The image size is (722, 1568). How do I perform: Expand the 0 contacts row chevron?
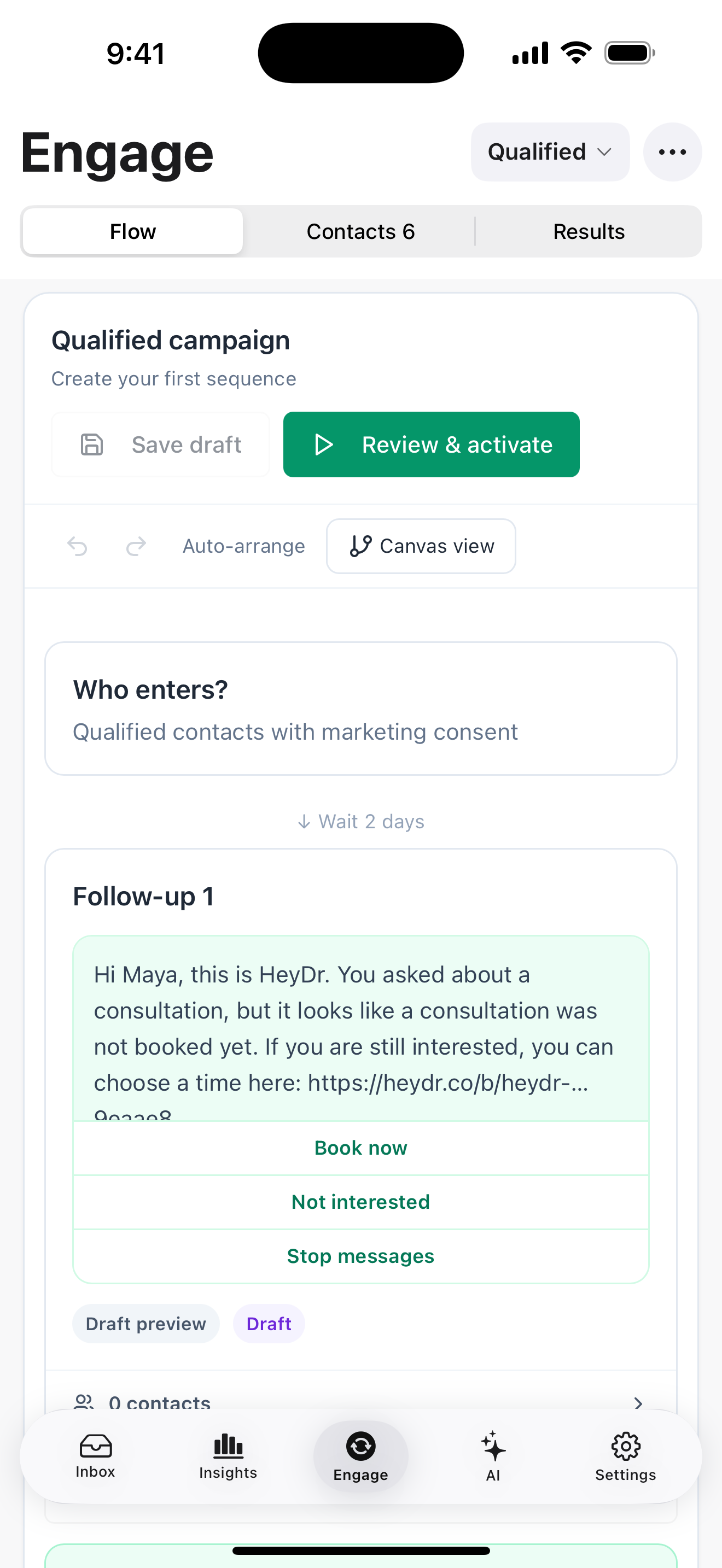click(x=638, y=1403)
